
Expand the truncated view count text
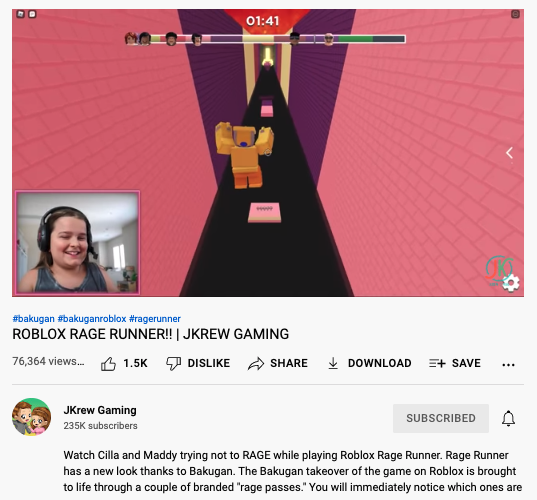coord(48,361)
